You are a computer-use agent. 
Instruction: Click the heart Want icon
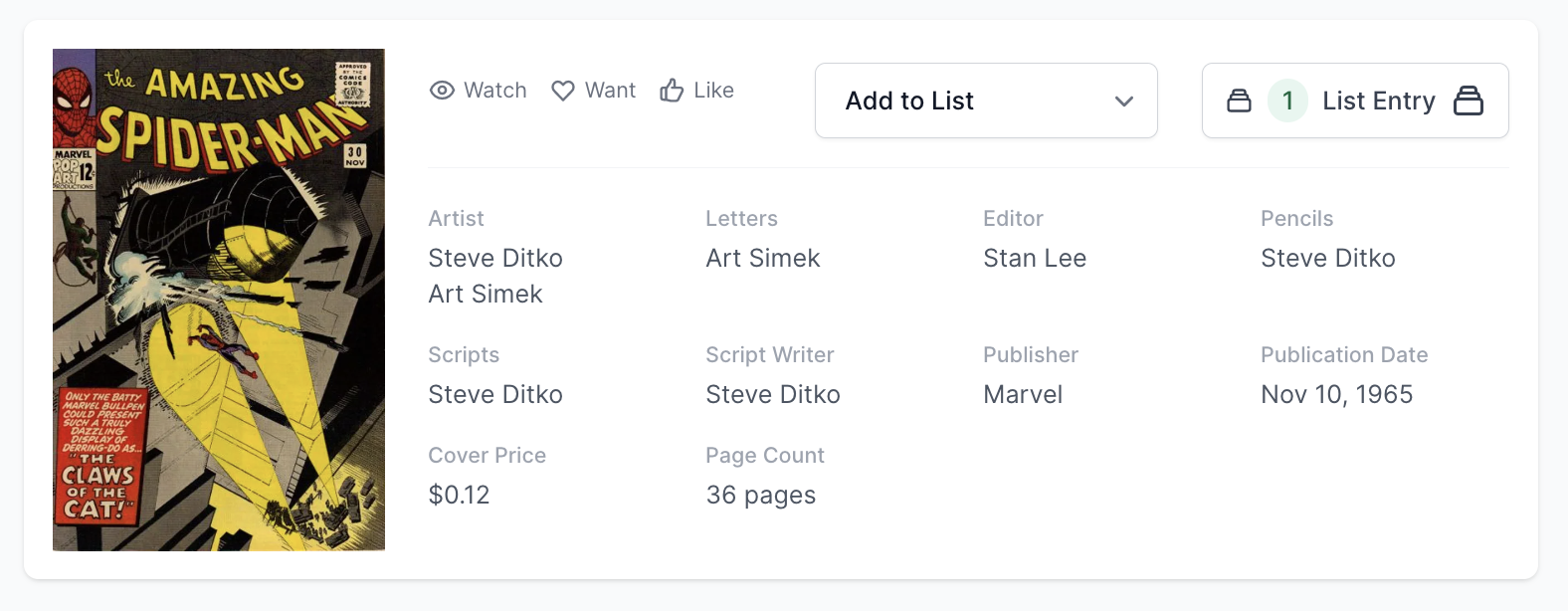click(x=563, y=91)
